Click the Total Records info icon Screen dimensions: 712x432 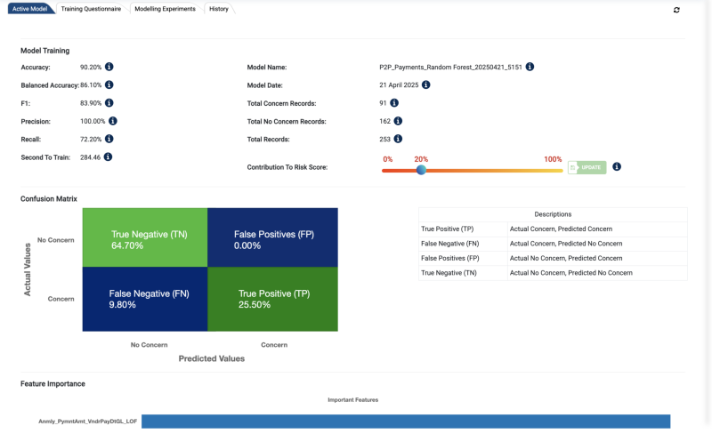(x=398, y=139)
